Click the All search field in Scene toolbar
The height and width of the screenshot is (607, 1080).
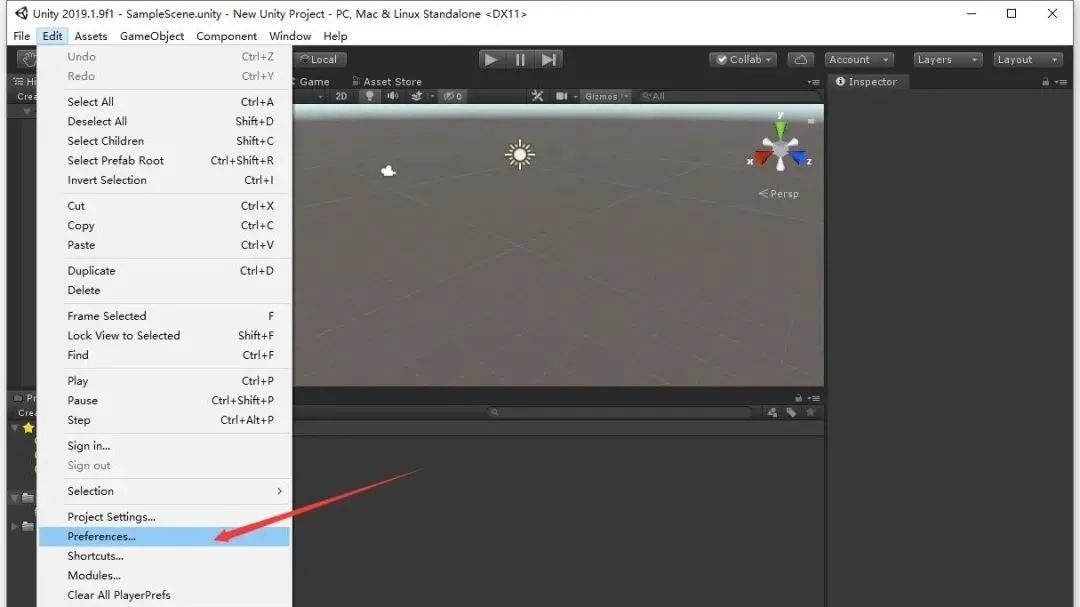[x=660, y=96]
